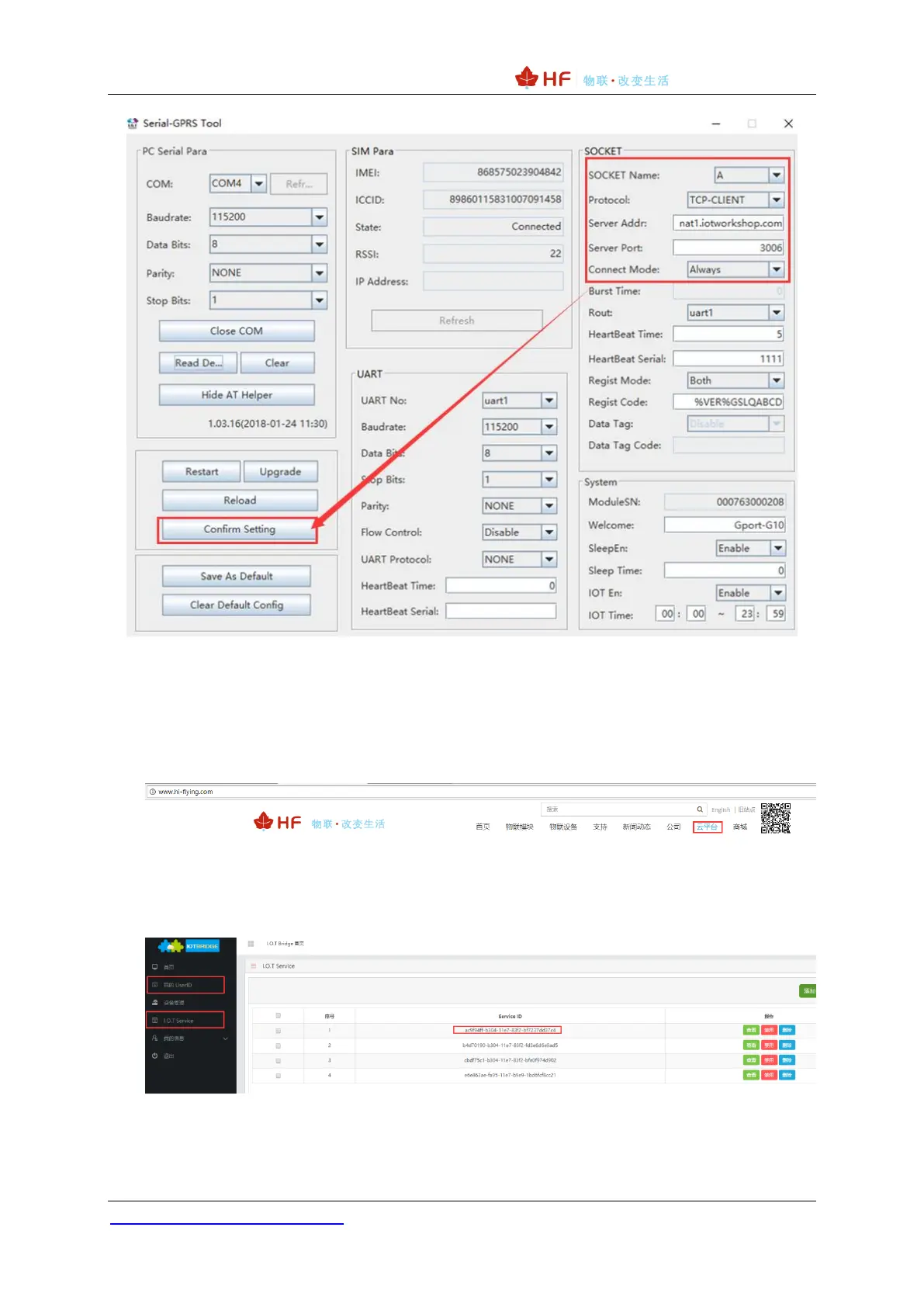Tick the checkbox for Service row 3
924x1307 pixels.
pyautogui.click(x=278, y=1060)
